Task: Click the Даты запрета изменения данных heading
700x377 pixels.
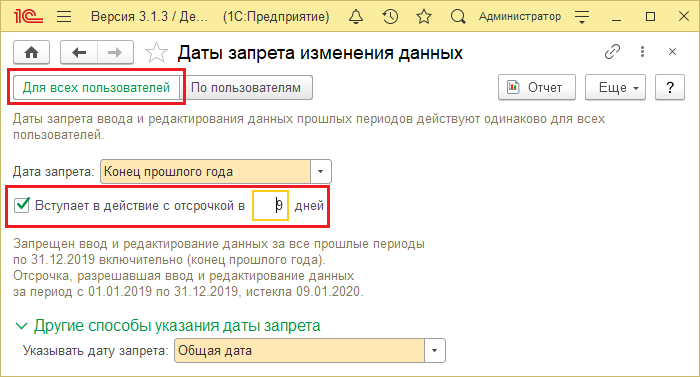Action: [320, 53]
